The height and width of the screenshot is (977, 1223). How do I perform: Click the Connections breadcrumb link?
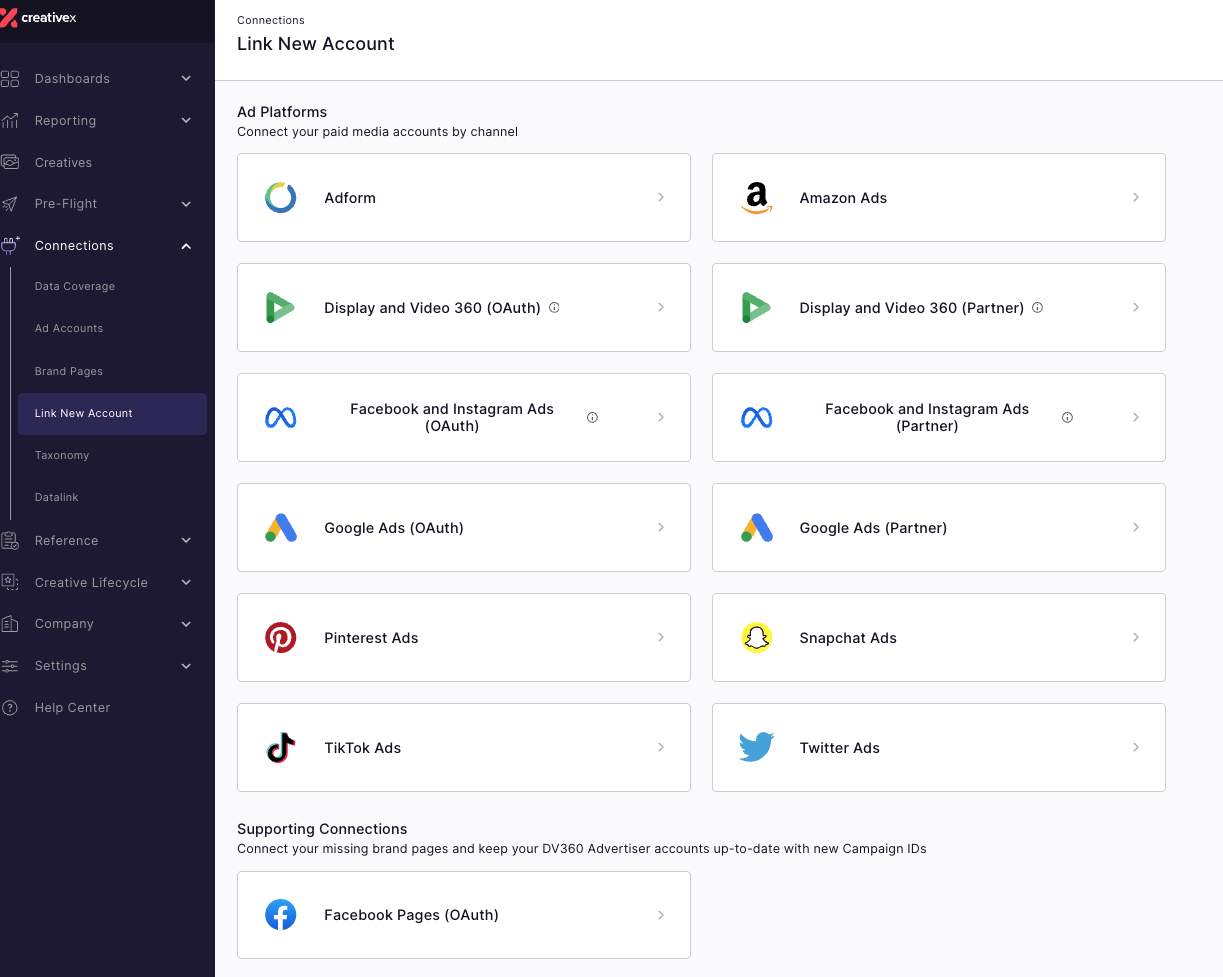click(271, 20)
